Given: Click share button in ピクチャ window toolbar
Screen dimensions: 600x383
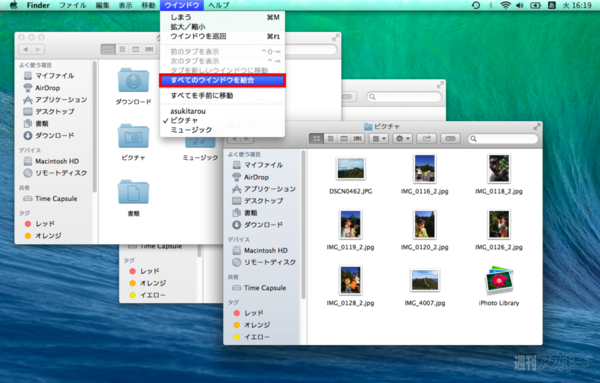Looking at the screenshot, I should click(x=426, y=139).
